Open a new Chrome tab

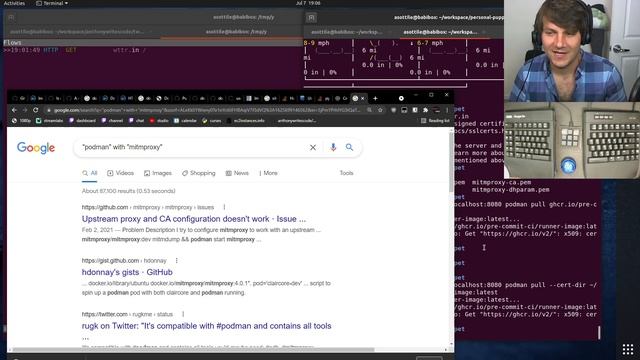pyautogui.click(x=375, y=98)
